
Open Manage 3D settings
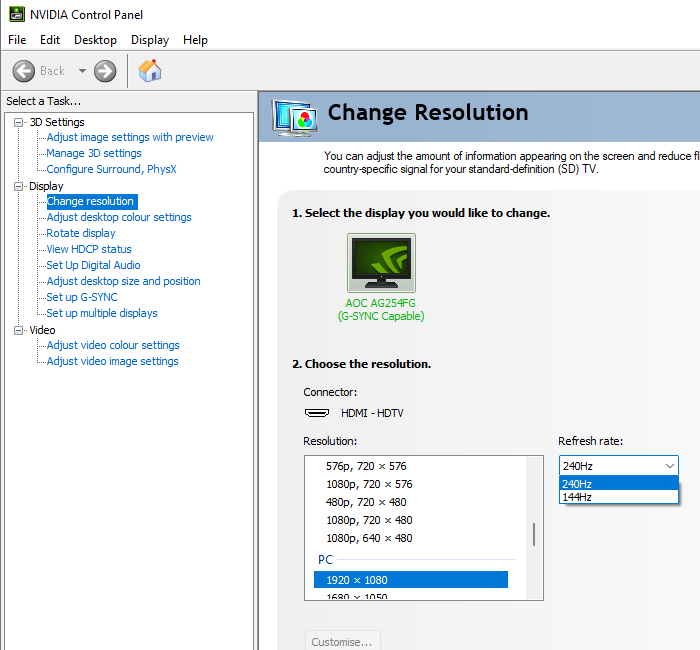(94, 153)
